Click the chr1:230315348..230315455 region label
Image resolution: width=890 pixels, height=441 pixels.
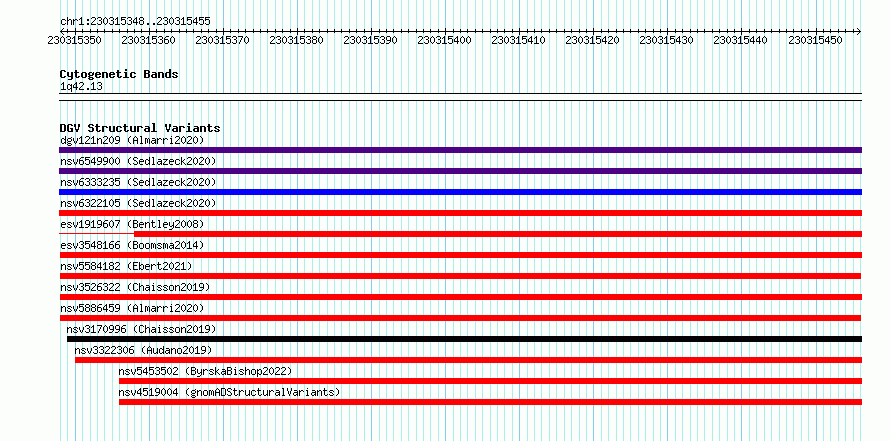[135, 22]
